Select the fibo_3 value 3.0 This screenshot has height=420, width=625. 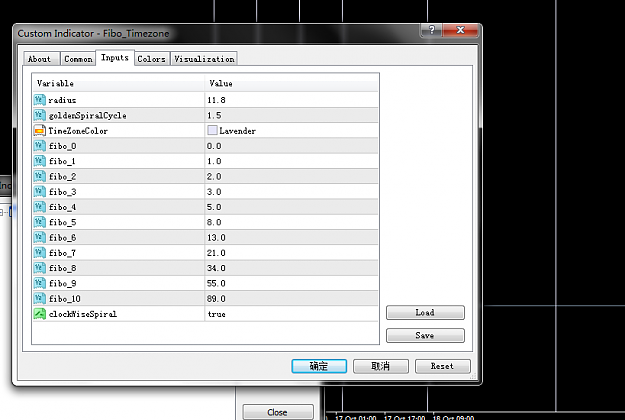click(x=214, y=192)
